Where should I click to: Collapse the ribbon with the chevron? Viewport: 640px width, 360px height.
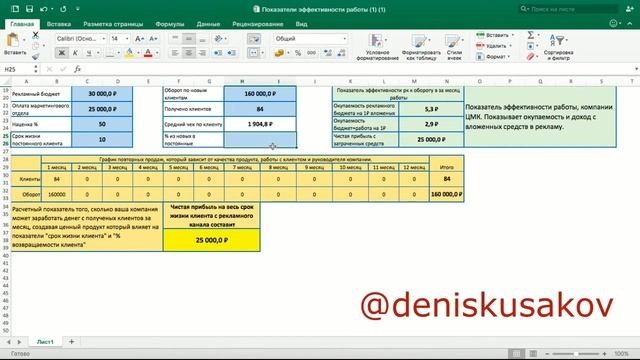630,24
